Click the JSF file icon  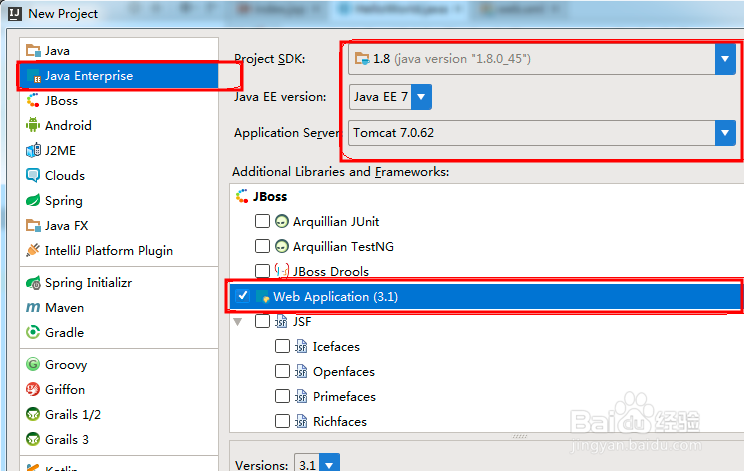click(281, 322)
